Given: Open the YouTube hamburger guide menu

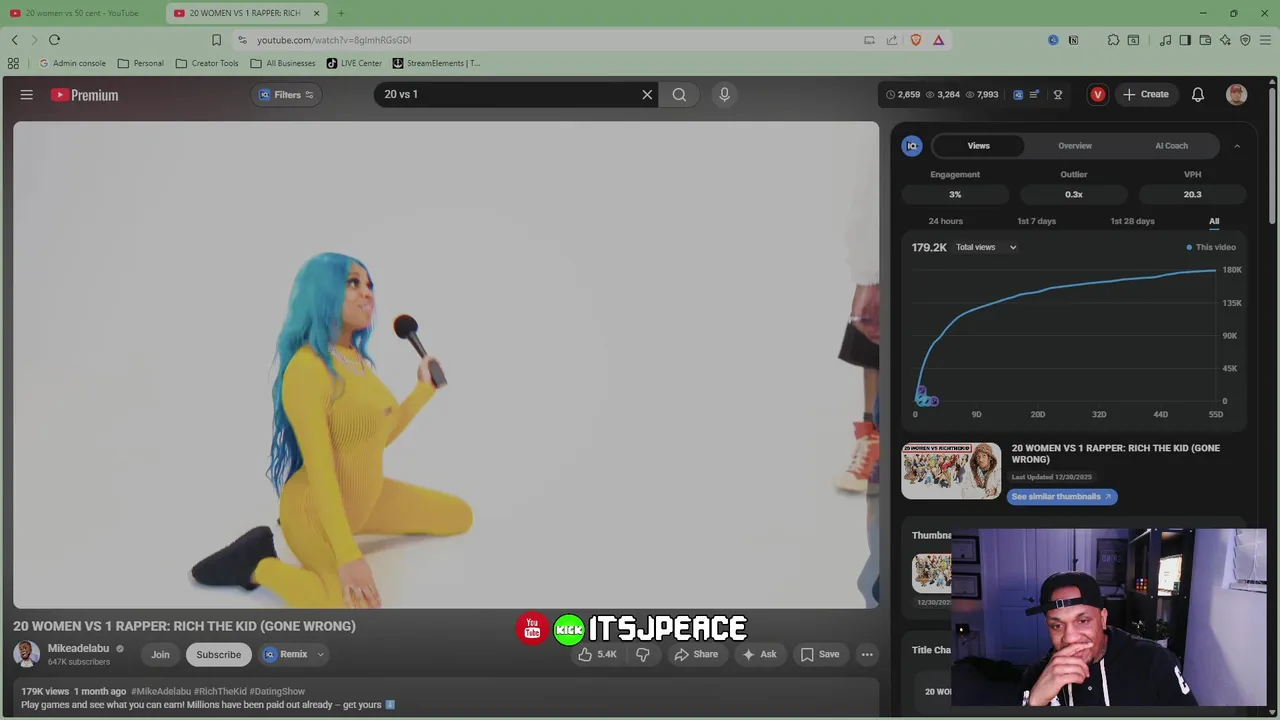Looking at the screenshot, I should coord(27,95).
